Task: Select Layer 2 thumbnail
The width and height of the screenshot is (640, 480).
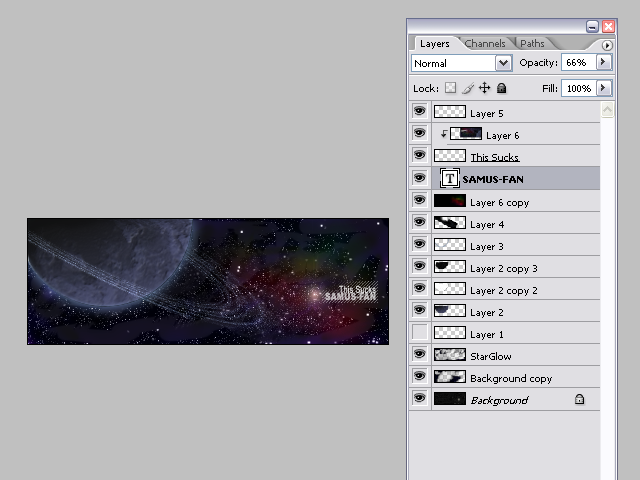Action: [x=449, y=310]
